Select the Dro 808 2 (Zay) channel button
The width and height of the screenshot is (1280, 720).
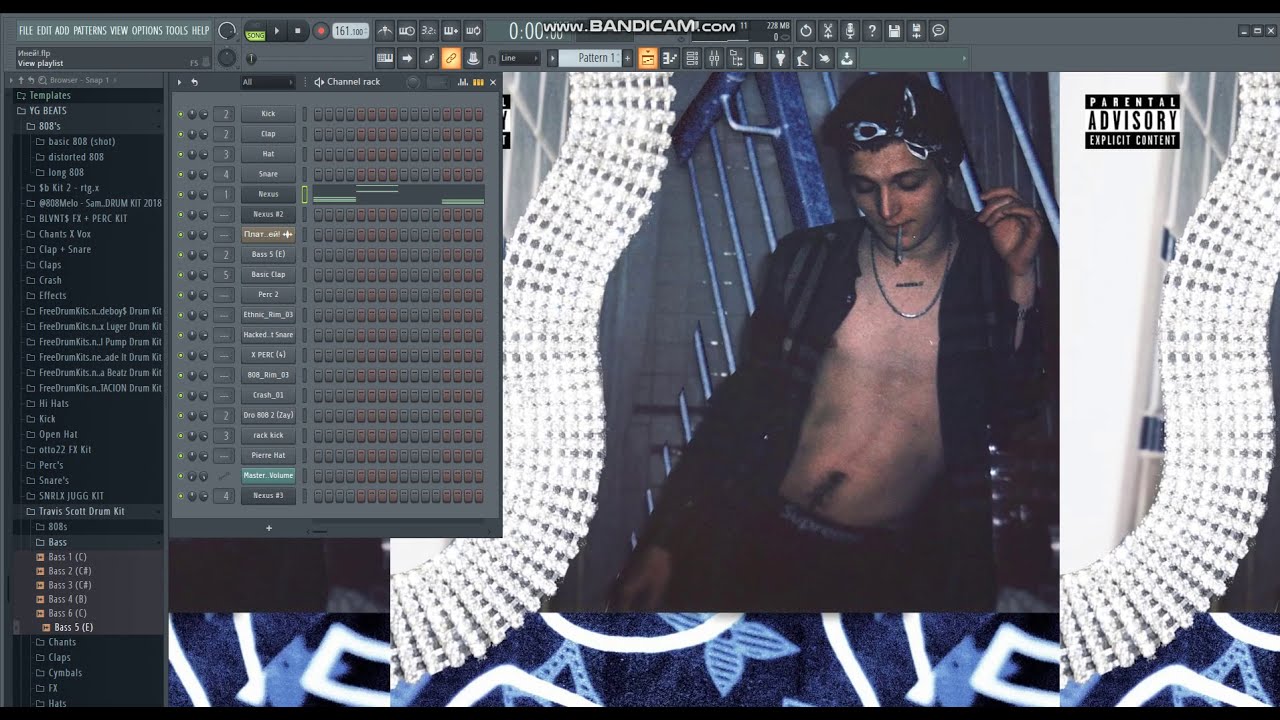tap(268, 415)
